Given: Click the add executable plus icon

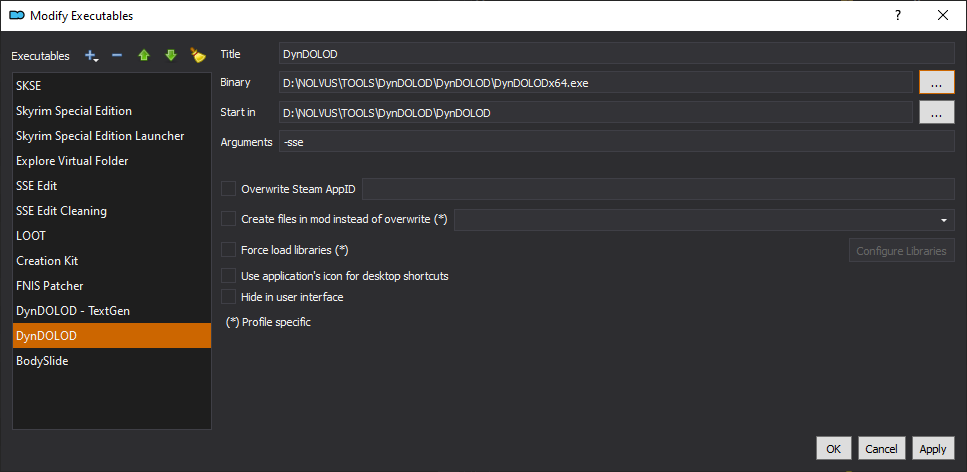Looking at the screenshot, I should (x=91, y=56).
